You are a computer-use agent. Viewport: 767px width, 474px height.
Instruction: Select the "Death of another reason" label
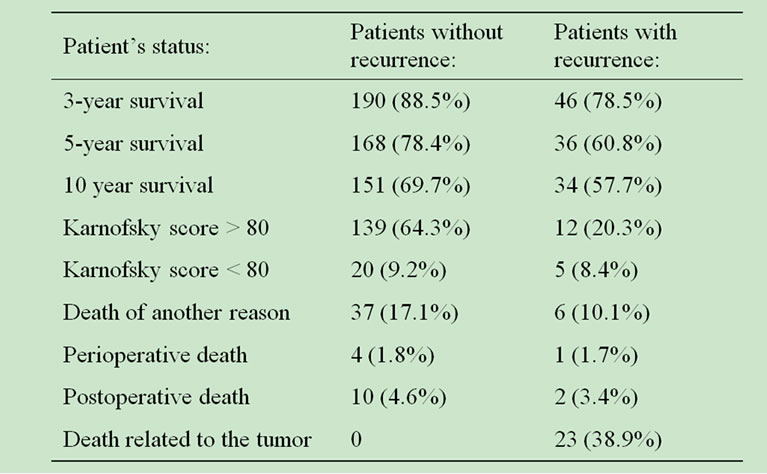176,313
